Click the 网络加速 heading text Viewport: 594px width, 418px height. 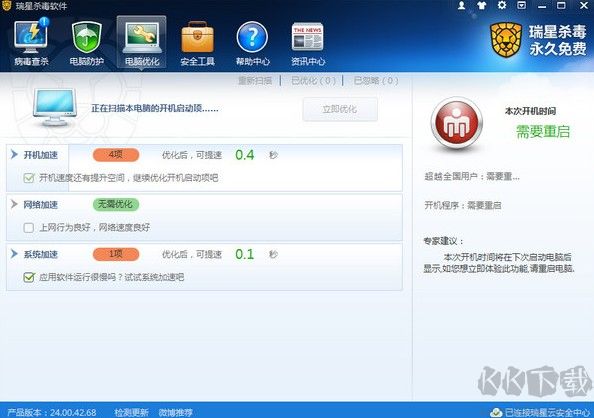[41, 205]
